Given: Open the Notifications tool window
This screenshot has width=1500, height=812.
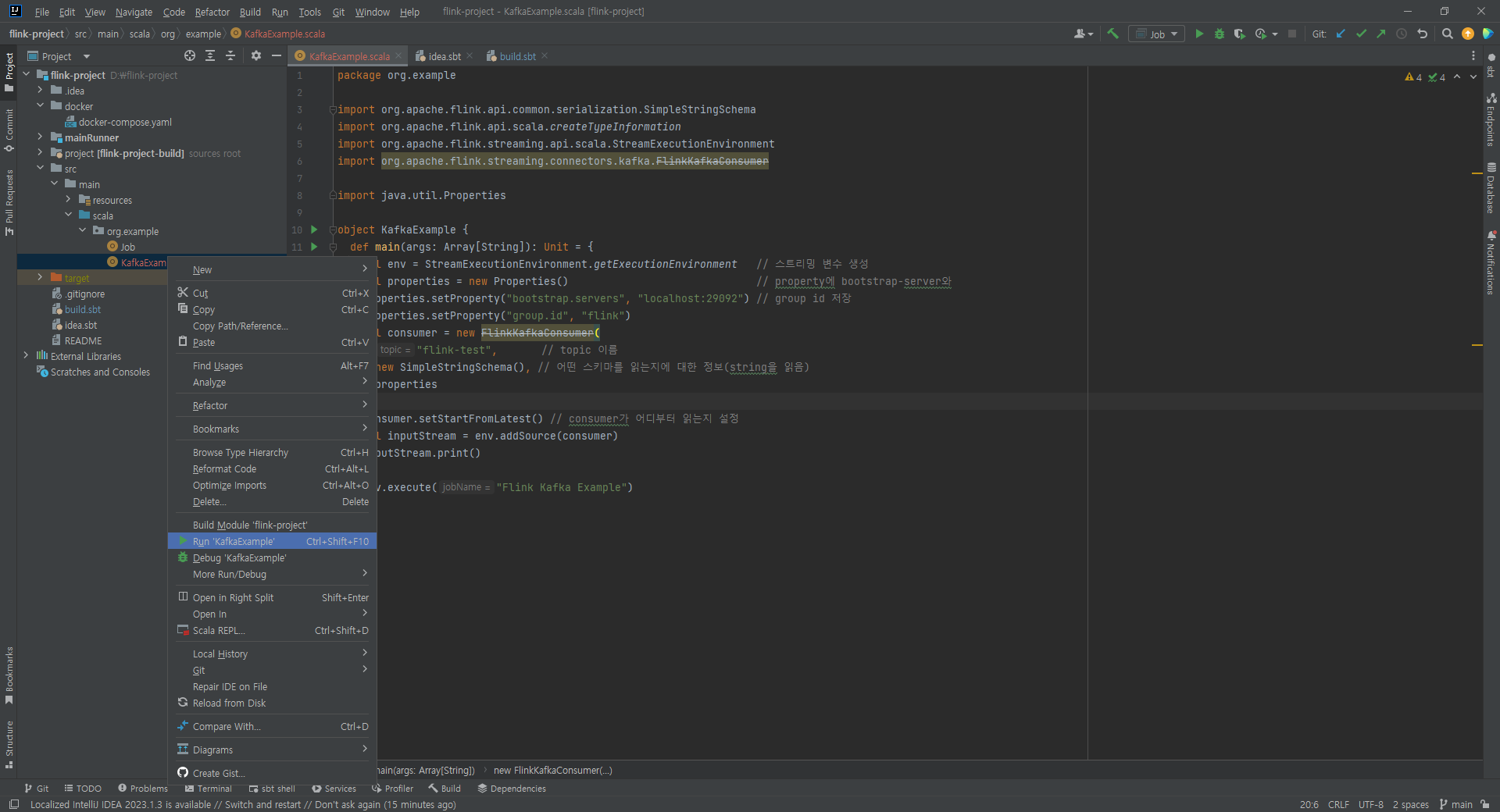Looking at the screenshot, I should 1491,262.
